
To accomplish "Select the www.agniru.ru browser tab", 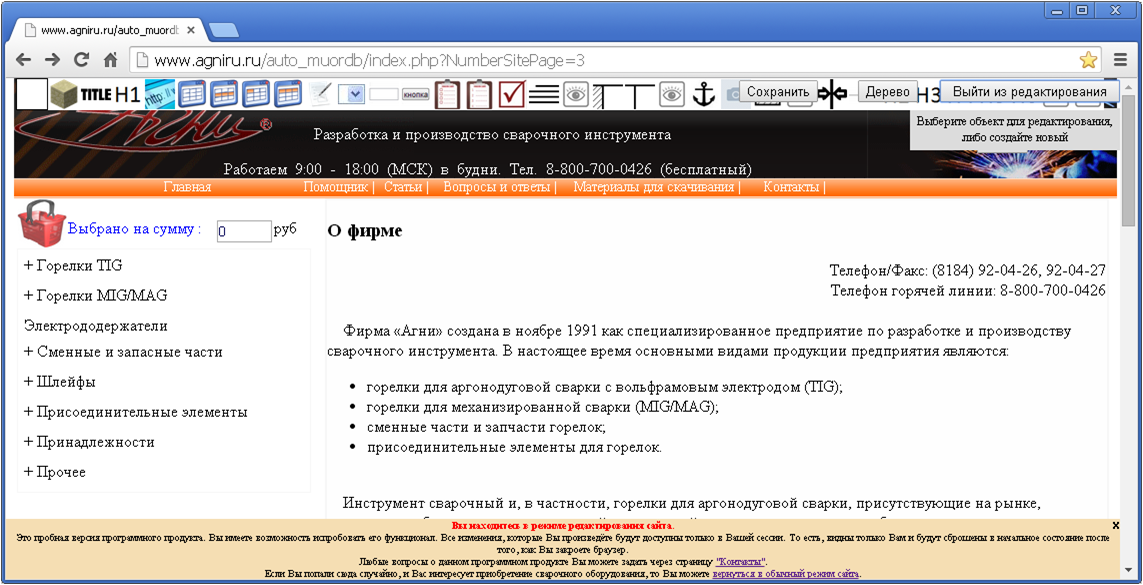I will [109, 31].
